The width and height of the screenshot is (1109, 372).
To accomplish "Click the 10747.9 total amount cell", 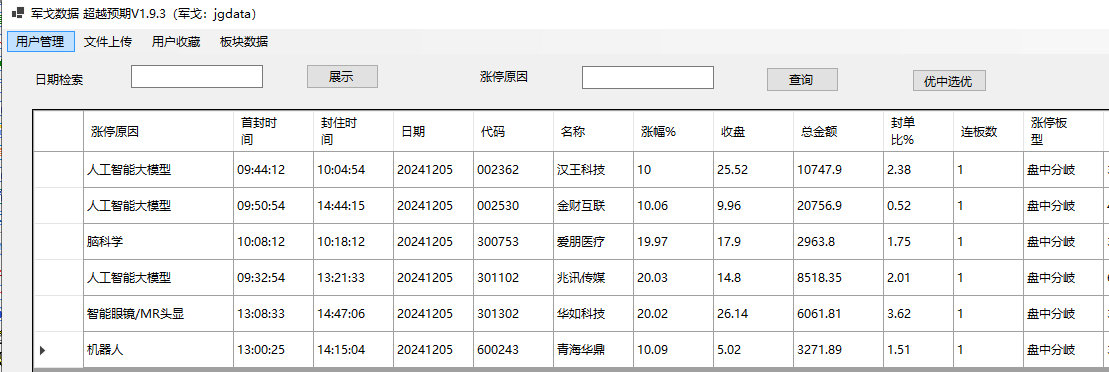I will [838, 170].
